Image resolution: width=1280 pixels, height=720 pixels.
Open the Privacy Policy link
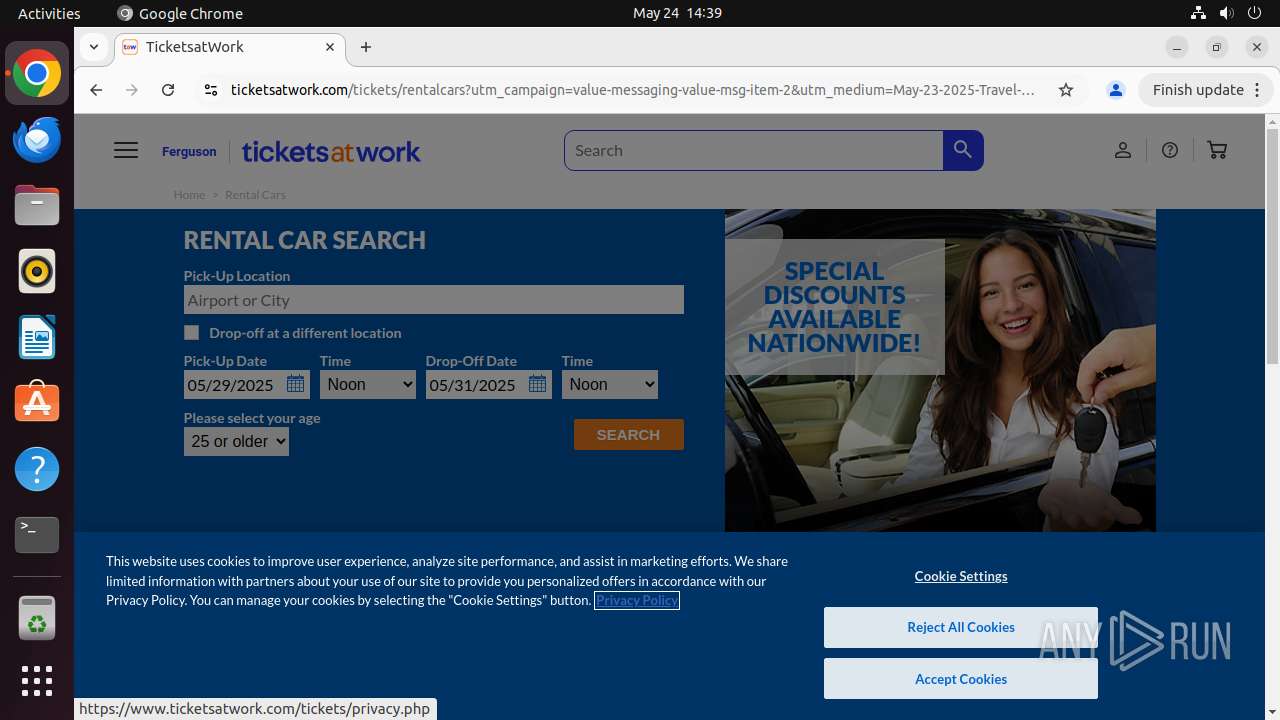tap(637, 600)
